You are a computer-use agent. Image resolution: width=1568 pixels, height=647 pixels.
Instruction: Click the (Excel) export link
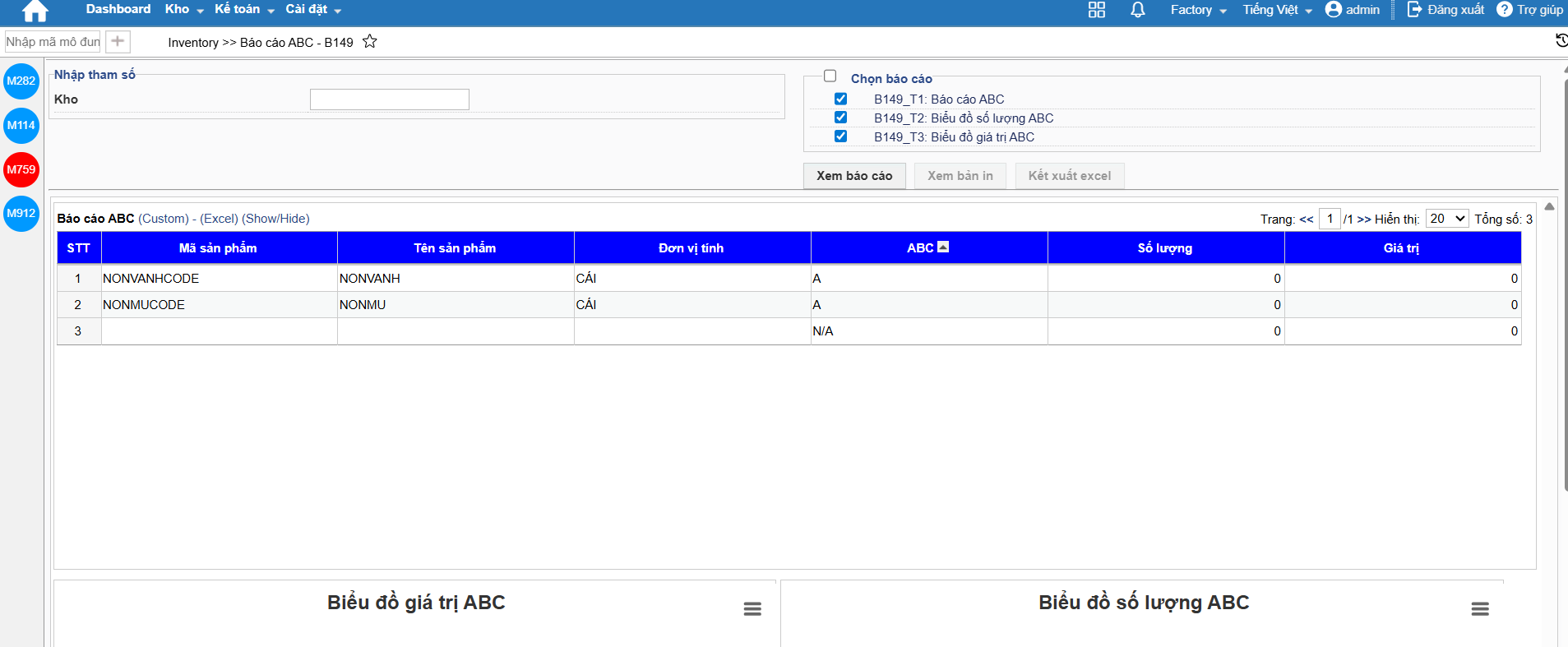click(219, 219)
